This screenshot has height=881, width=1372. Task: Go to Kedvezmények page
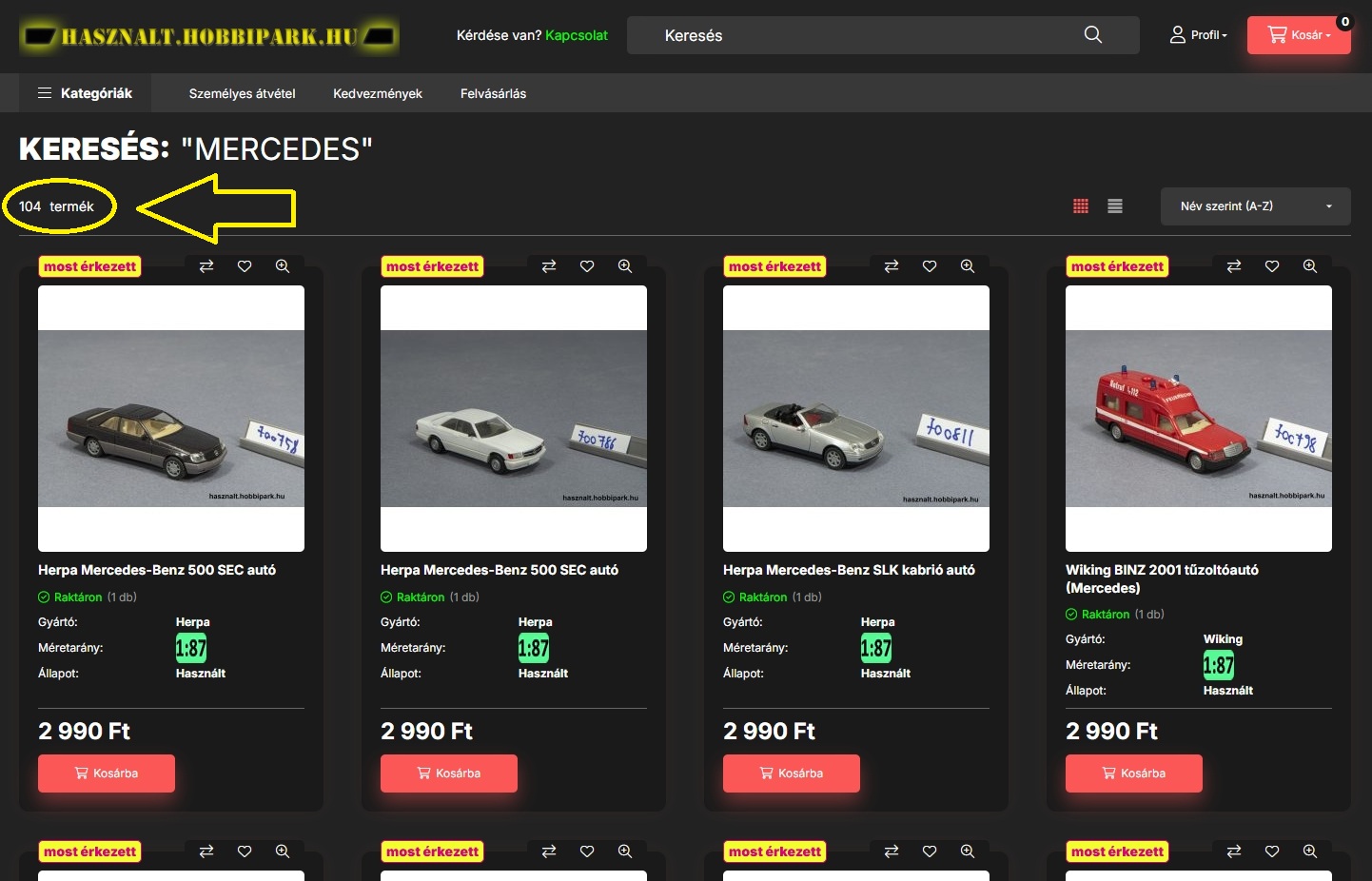tap(378, 93)
